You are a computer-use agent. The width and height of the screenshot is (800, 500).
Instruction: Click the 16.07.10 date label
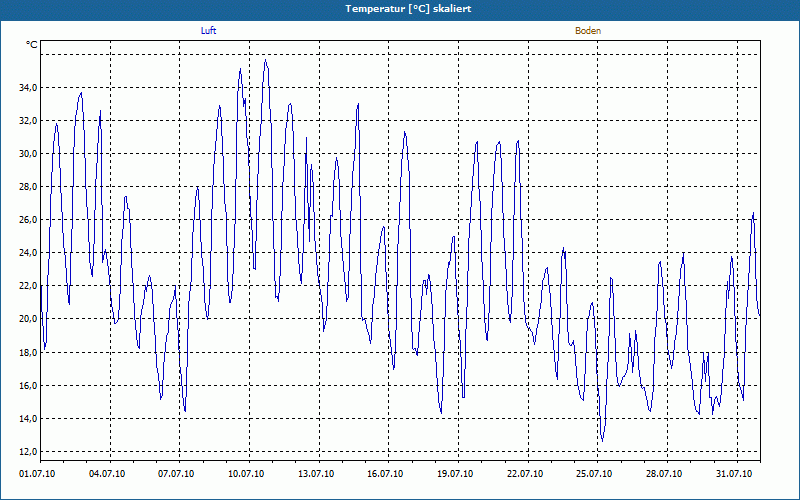click(385, 474)
